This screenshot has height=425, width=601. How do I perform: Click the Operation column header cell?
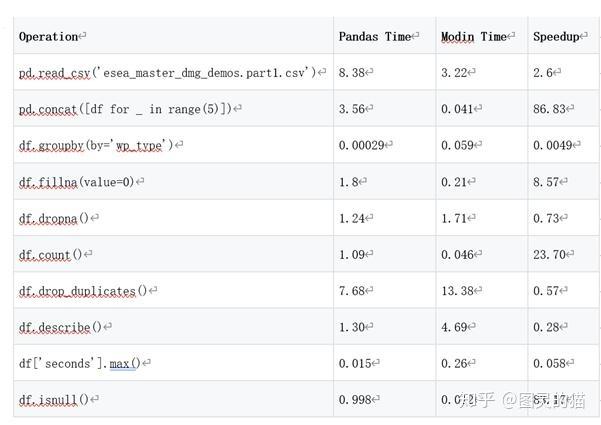coord(49,37)
